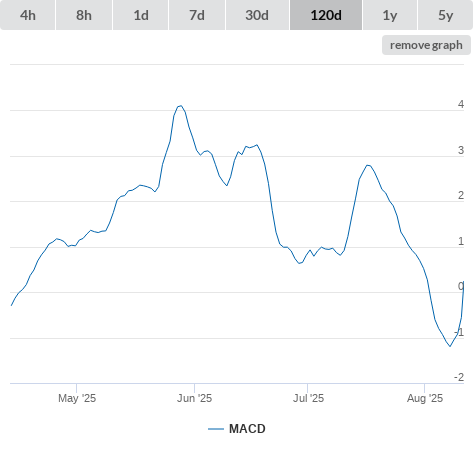Click the y-axis value -2 label

coord(459,377)
